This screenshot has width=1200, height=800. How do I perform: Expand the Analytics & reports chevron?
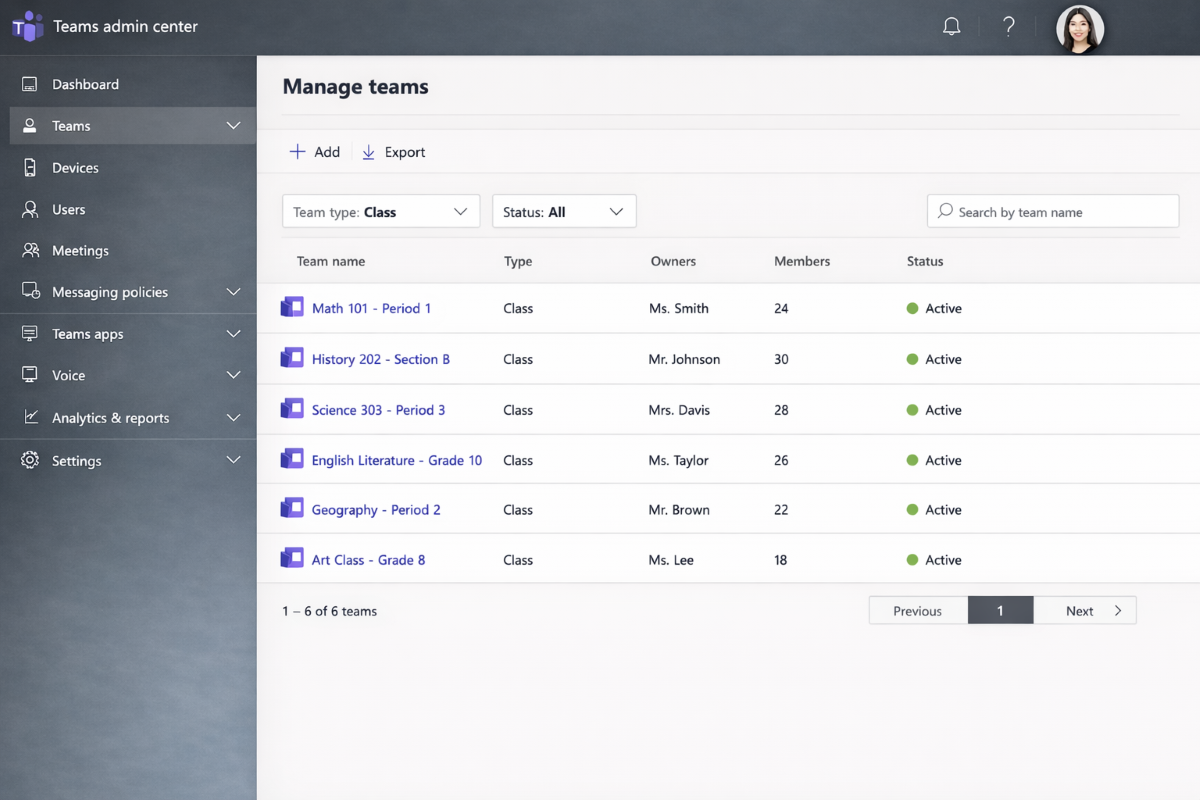click(233, 418)
